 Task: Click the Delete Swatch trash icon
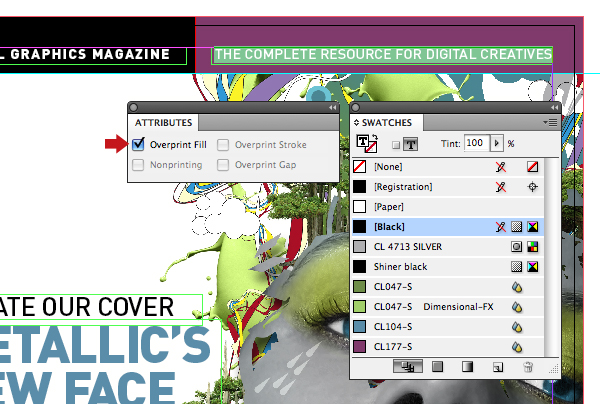[x=528, y=367]
